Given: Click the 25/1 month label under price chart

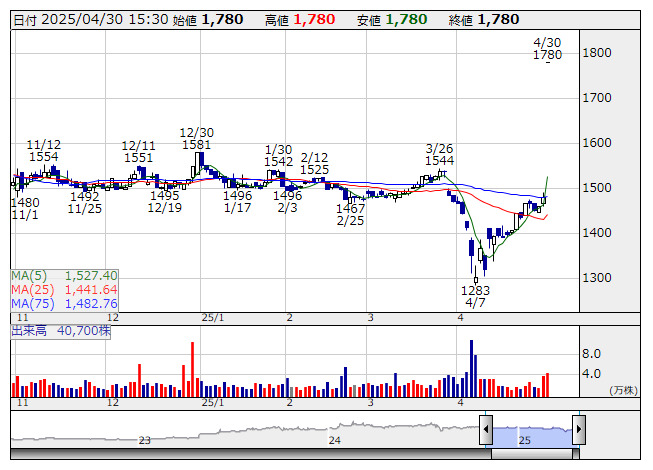Looking at the screenshot, I should pos(213,318).
